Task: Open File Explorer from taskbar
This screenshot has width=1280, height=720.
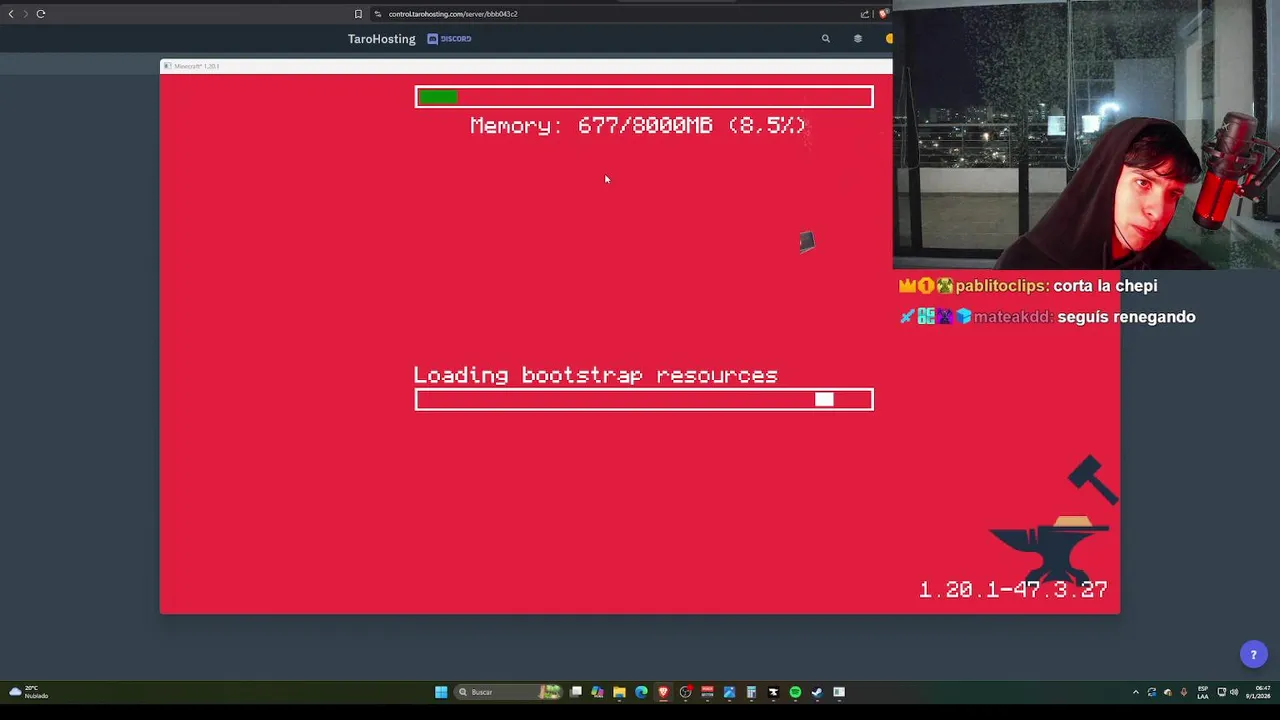Action: (619, 692)
